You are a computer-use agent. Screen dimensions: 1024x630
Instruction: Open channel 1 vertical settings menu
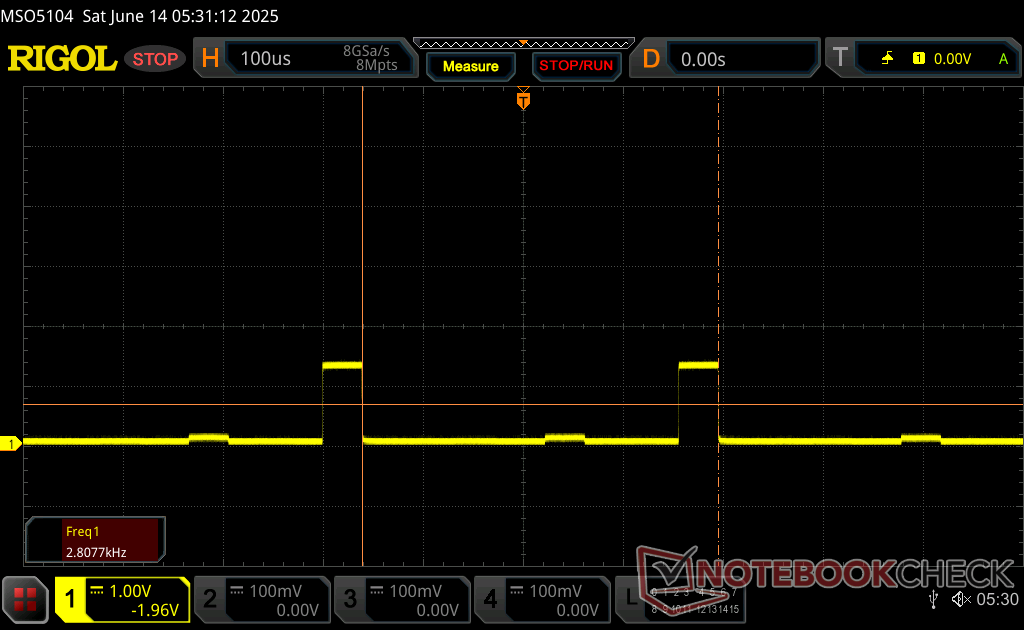(x=122, y=599)
